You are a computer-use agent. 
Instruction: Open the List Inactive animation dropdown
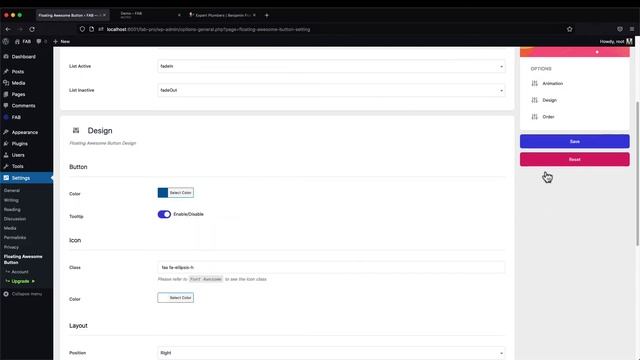(331, 90)
